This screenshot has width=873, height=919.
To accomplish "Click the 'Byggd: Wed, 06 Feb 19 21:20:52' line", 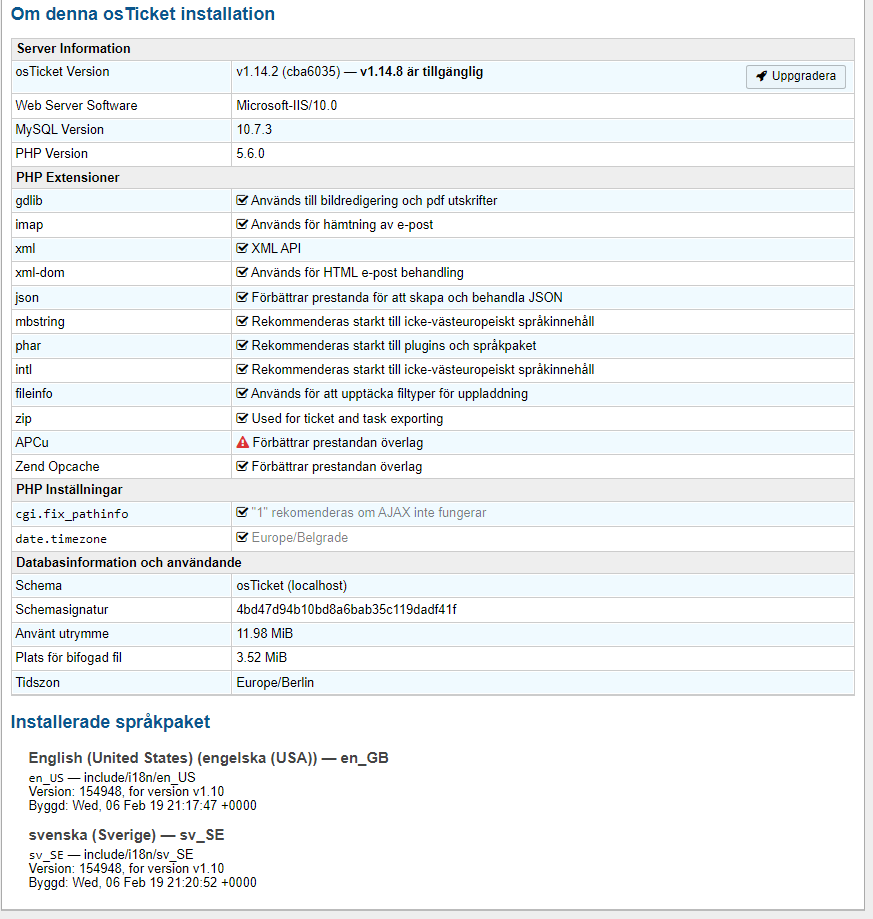I will 142,882.
